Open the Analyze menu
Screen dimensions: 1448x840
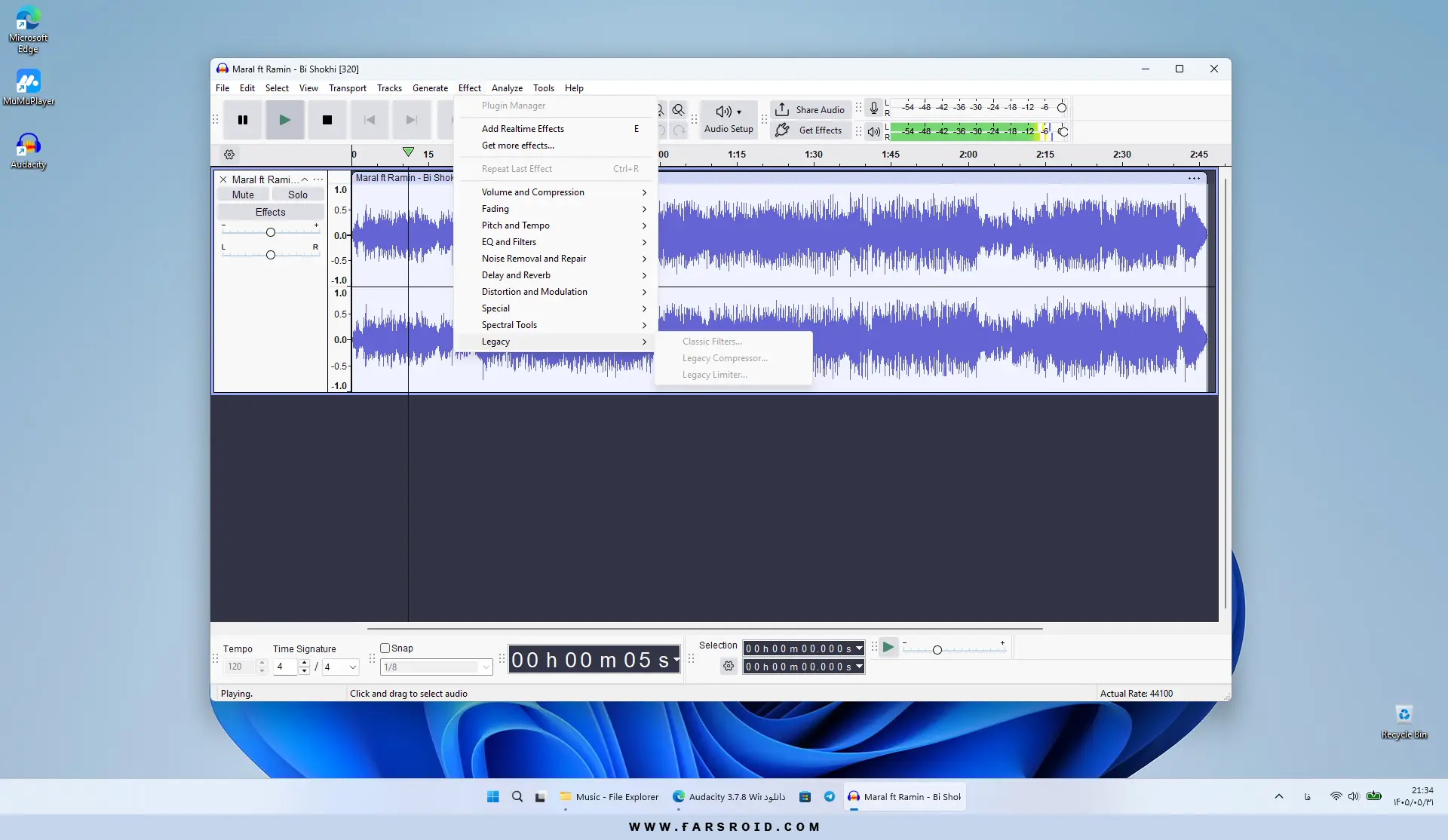point(507,88)
